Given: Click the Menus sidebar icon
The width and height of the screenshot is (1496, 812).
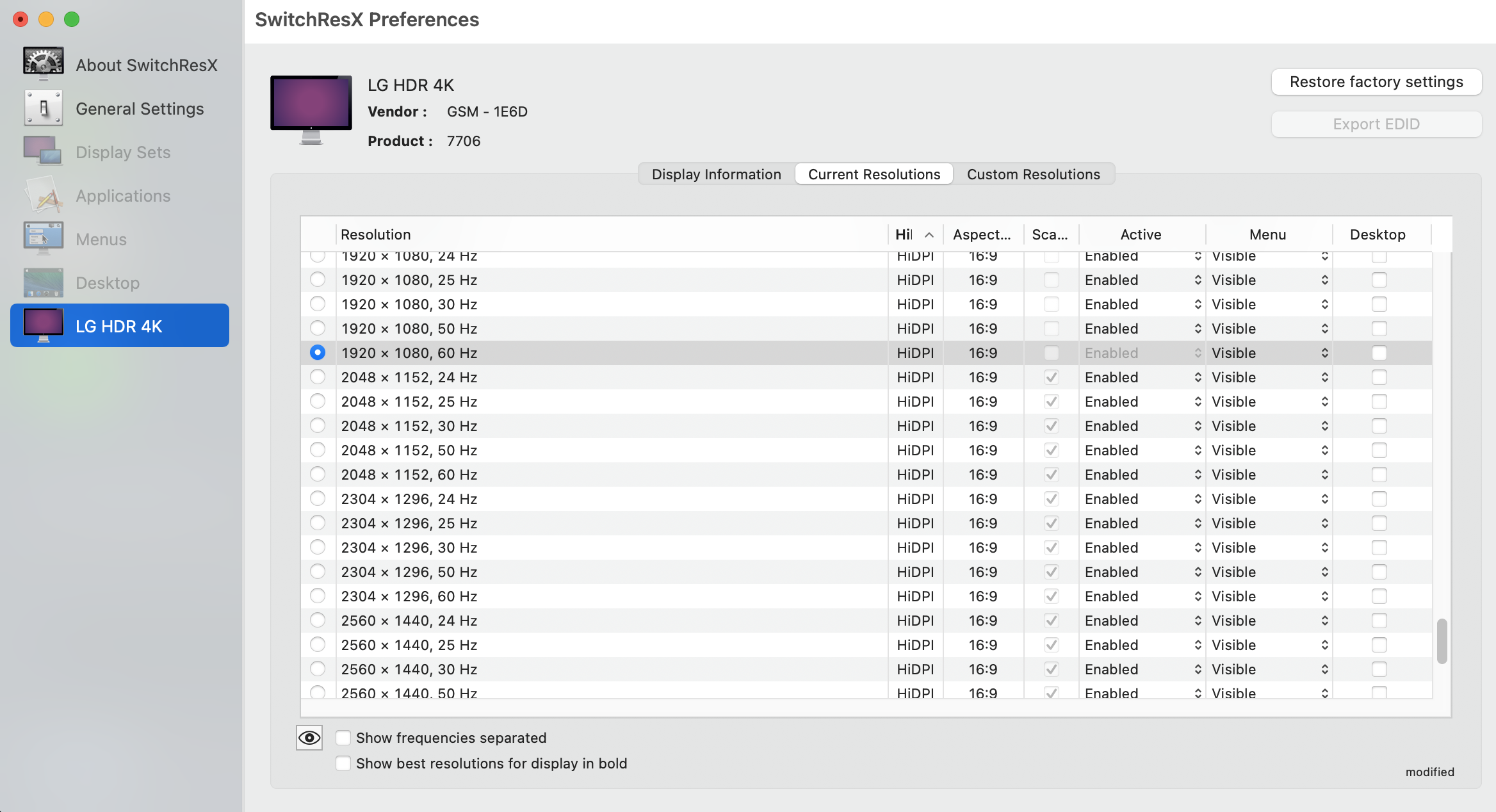Looking at the screenshot, I should click(43, 238).
